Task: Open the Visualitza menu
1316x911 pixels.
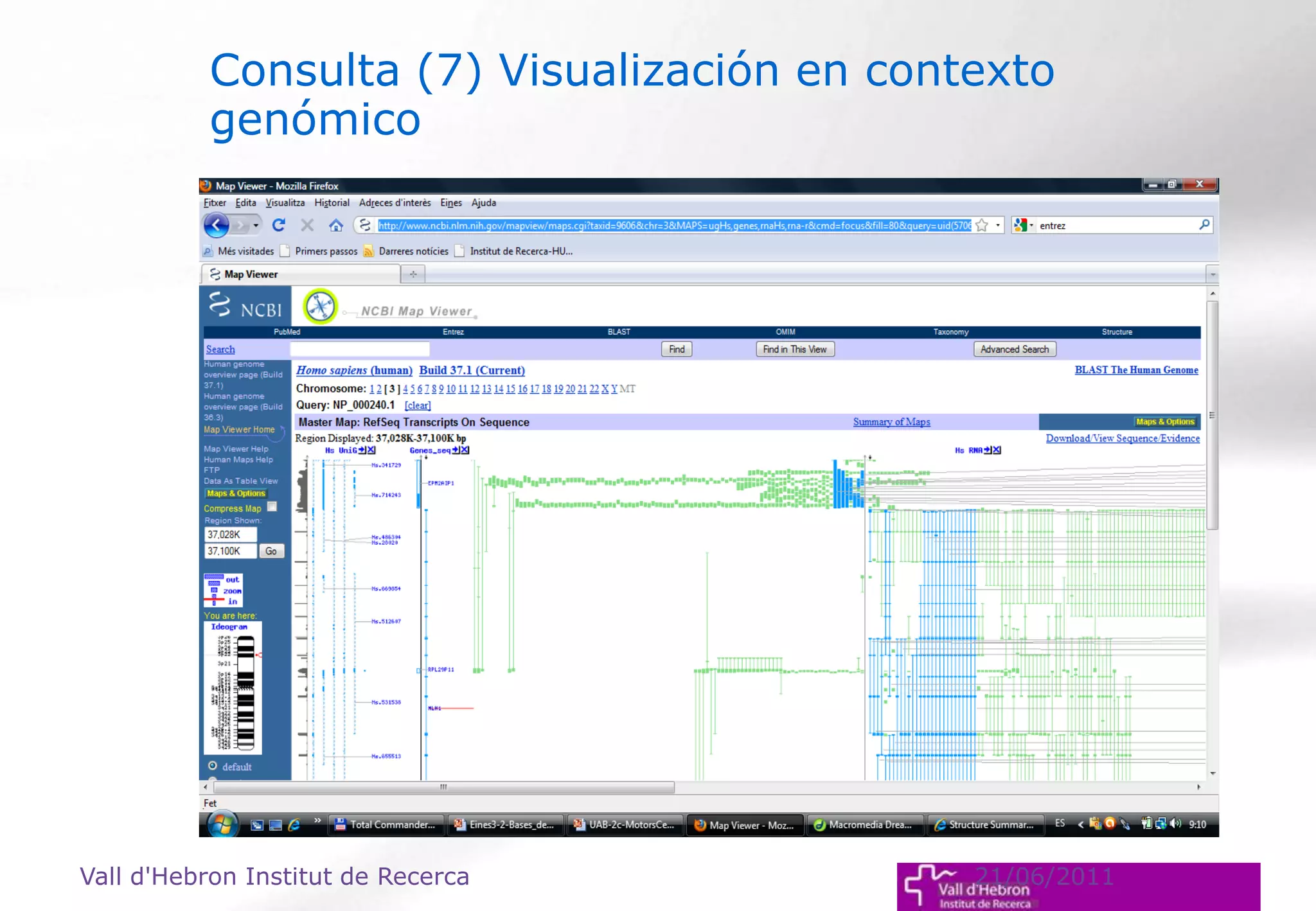Action: pyautogui.click(x=285, y=203)
